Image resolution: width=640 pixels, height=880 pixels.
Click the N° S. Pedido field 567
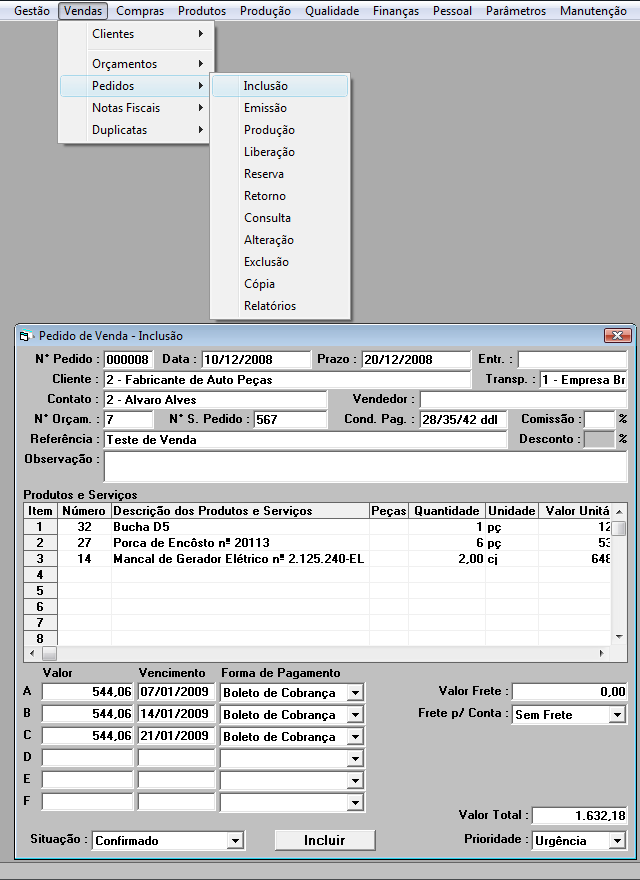click(x=290, y=419)
